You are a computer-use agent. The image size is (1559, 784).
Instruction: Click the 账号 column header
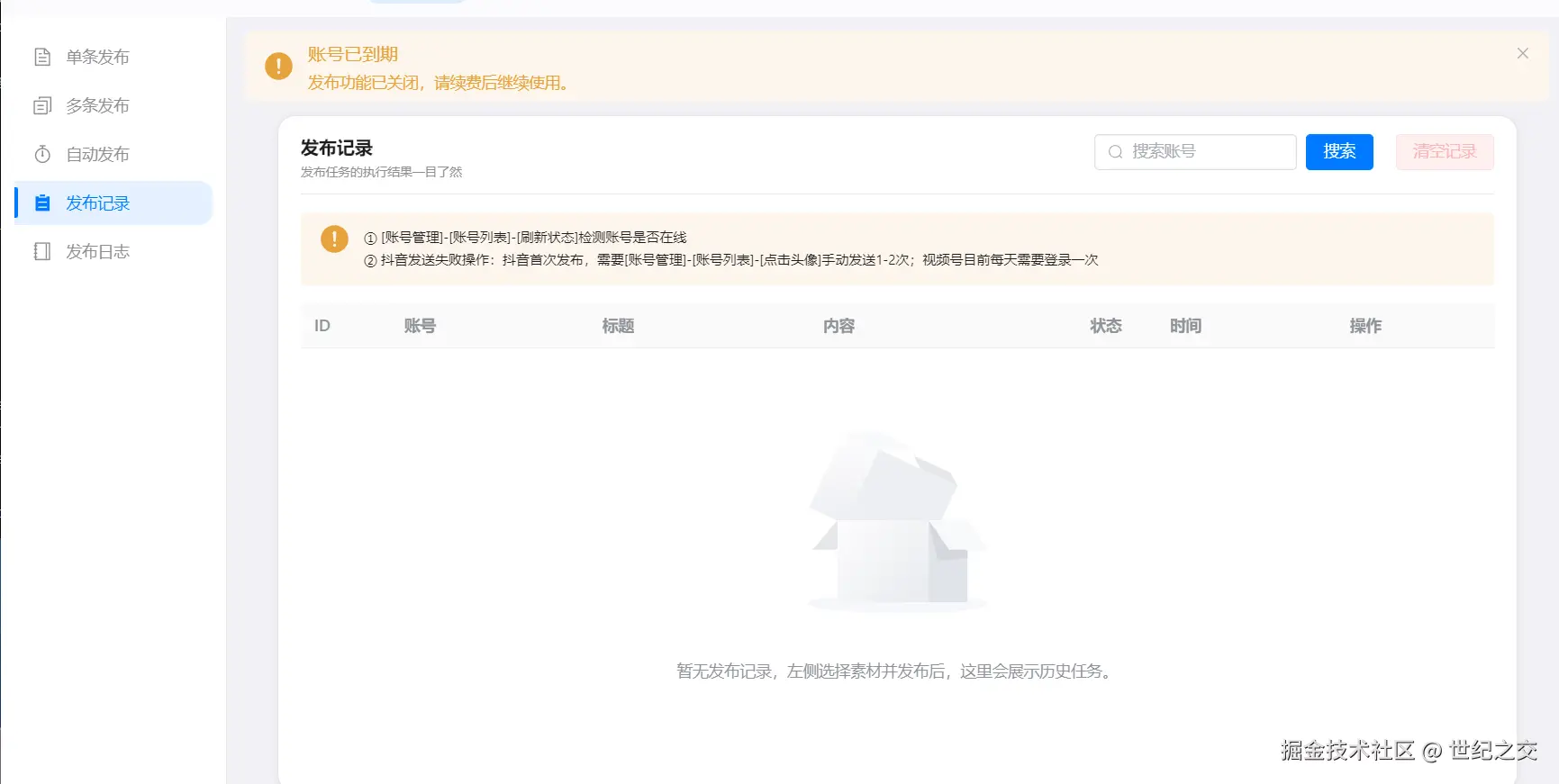coord(420,326)
